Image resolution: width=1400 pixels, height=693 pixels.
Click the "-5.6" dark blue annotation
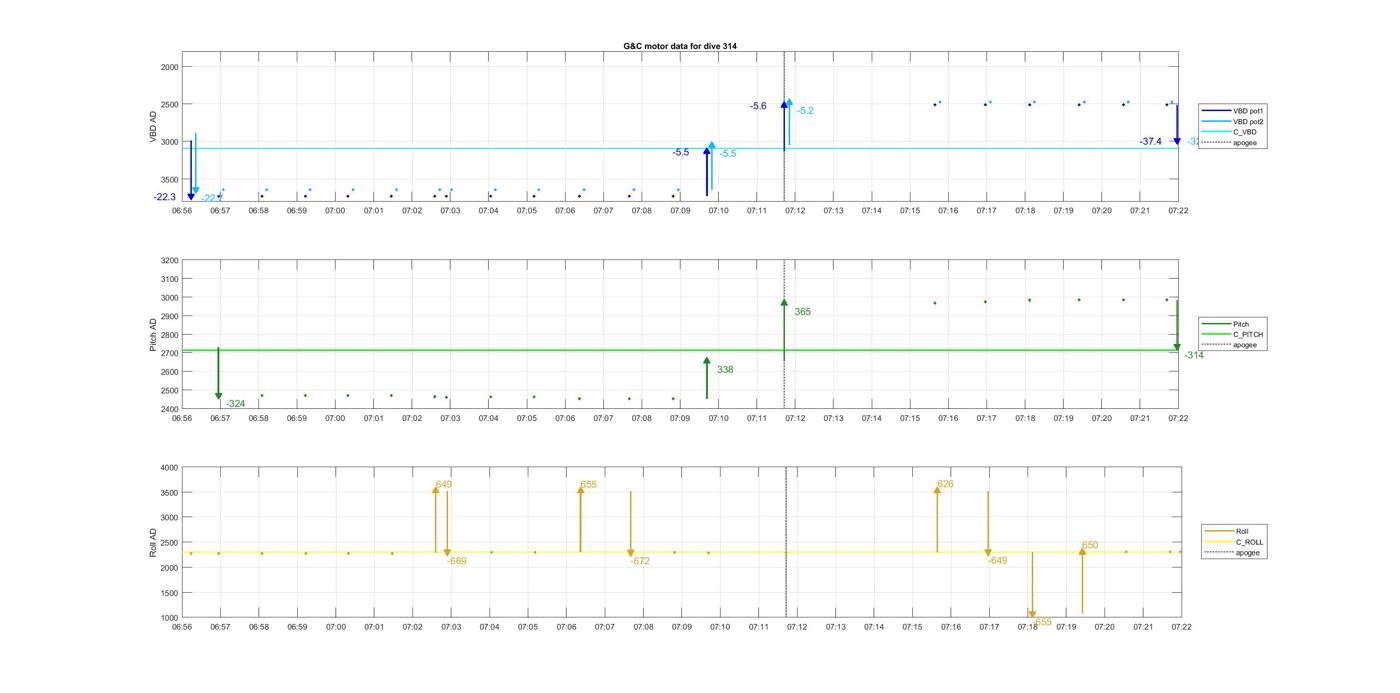(x=758, y=106)
